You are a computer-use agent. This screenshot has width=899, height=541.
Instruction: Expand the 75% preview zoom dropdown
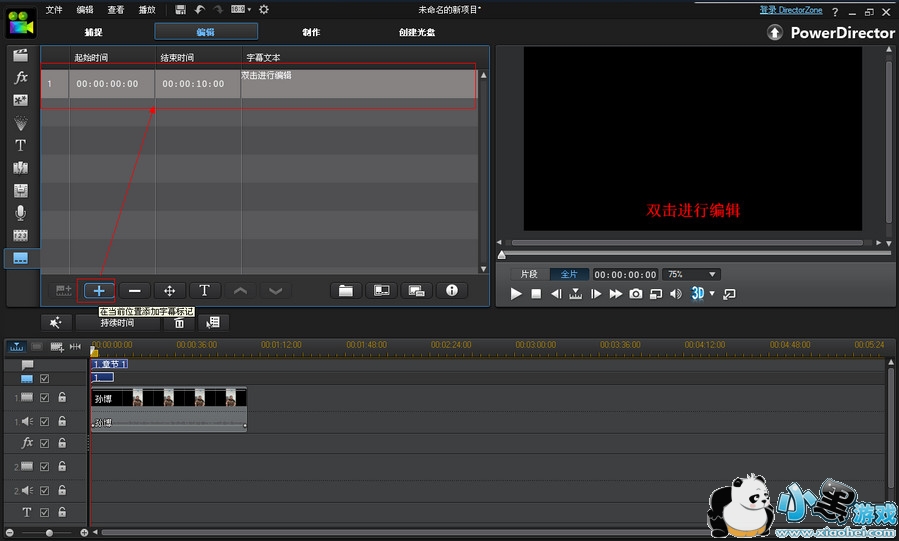712,274
